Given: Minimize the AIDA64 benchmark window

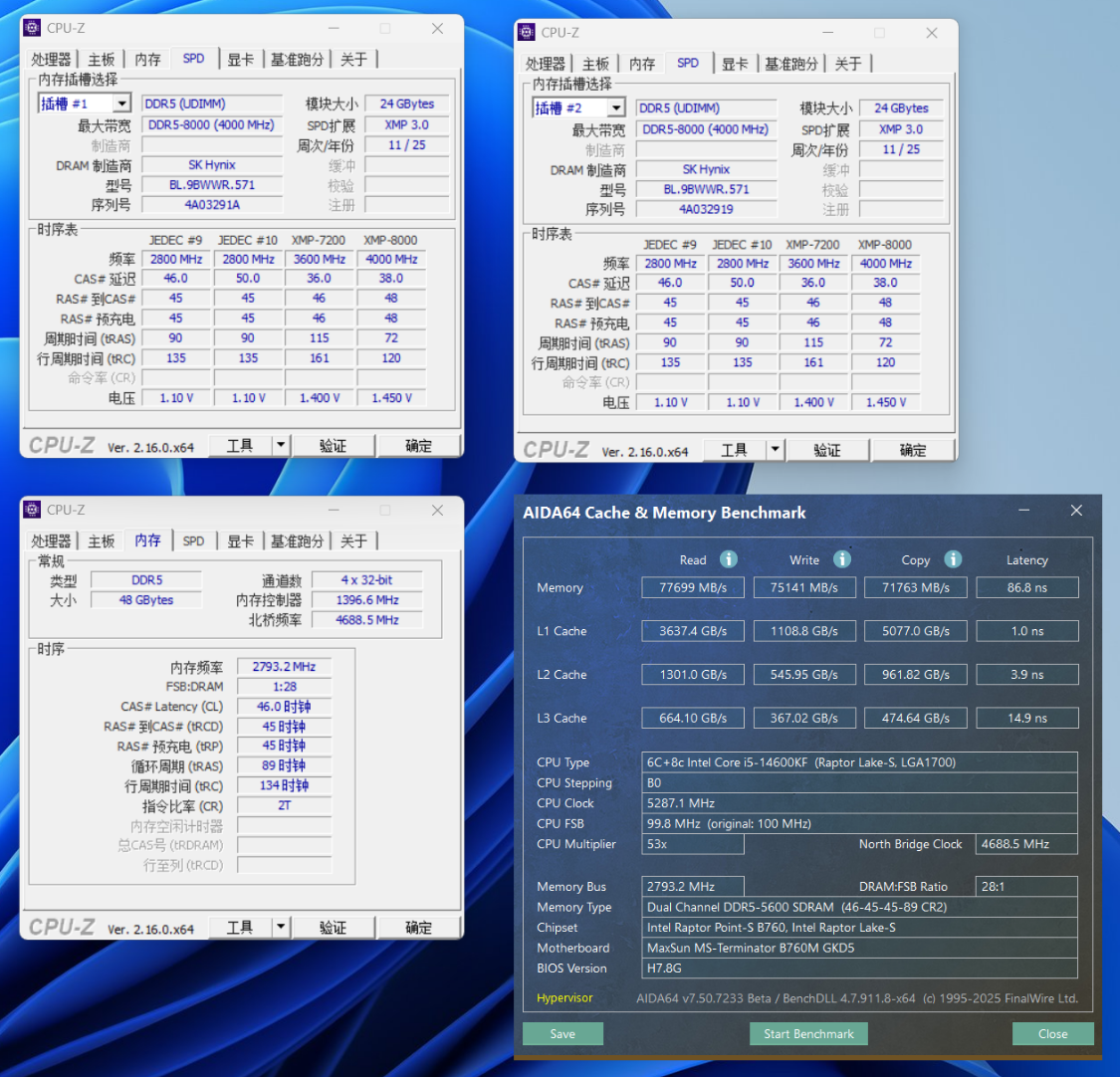Looking at the screenshot, I should tap(1023, 511).
